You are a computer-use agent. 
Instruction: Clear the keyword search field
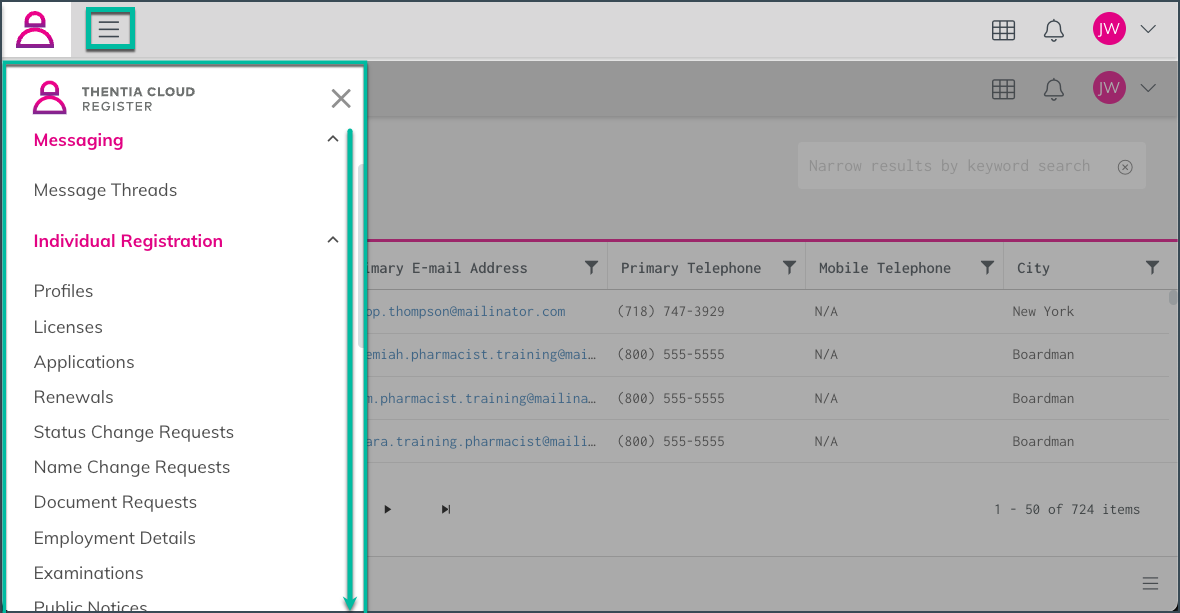click(1125, 167)
